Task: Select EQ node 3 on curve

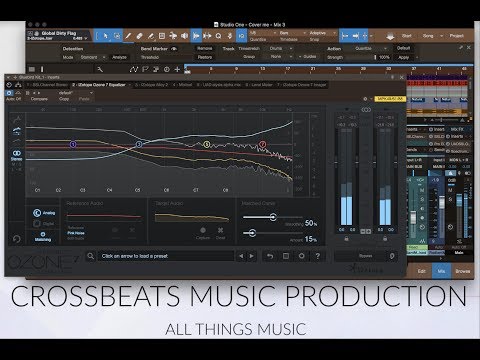Action: tap(139, 144)
